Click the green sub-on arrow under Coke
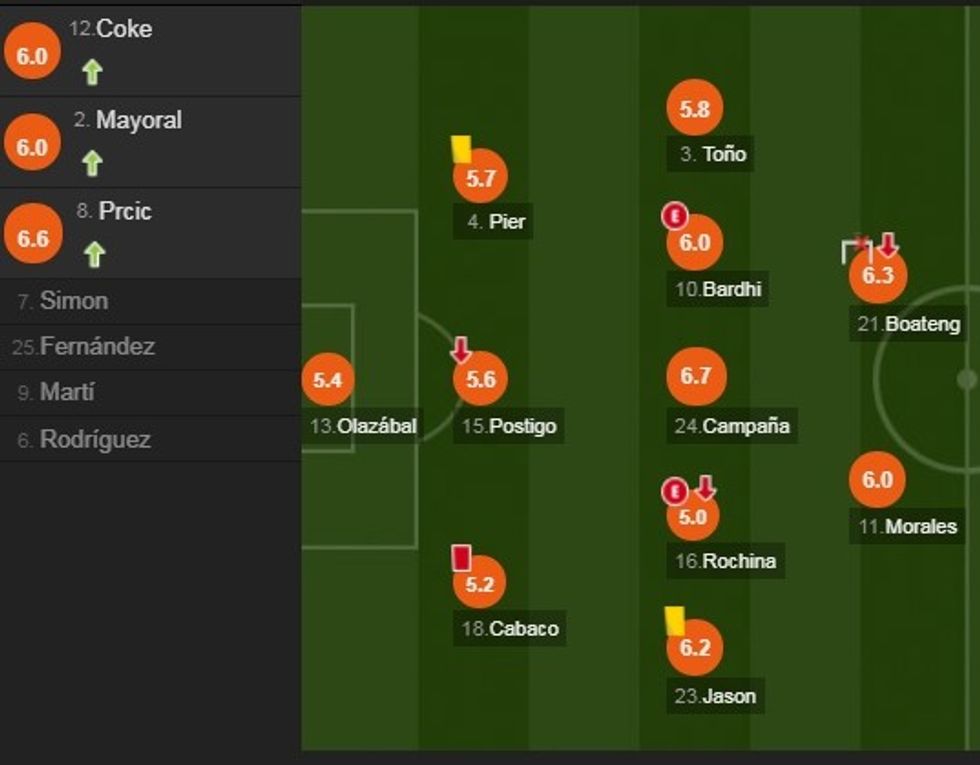 pyautogui.click(x=93, y=72)
